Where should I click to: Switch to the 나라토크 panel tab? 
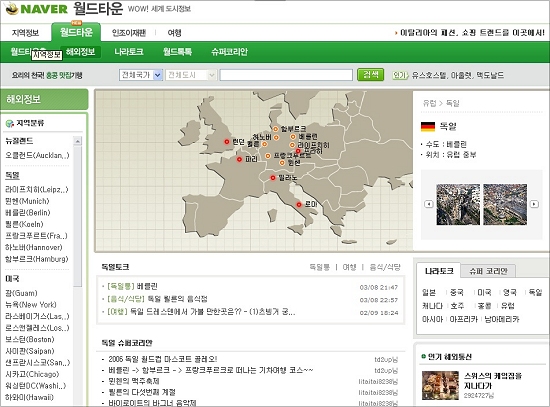(x=439, y=271)
